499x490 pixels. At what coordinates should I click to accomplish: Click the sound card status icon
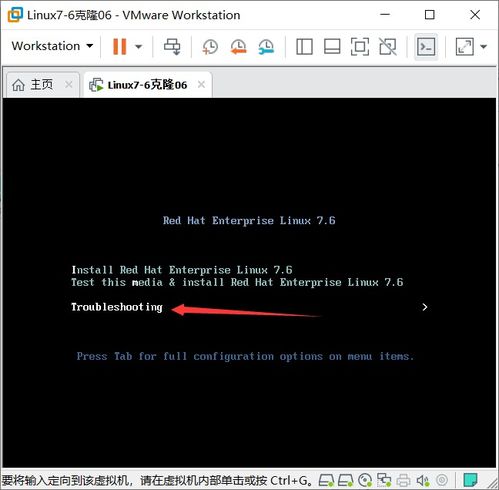tap(423, 480)
